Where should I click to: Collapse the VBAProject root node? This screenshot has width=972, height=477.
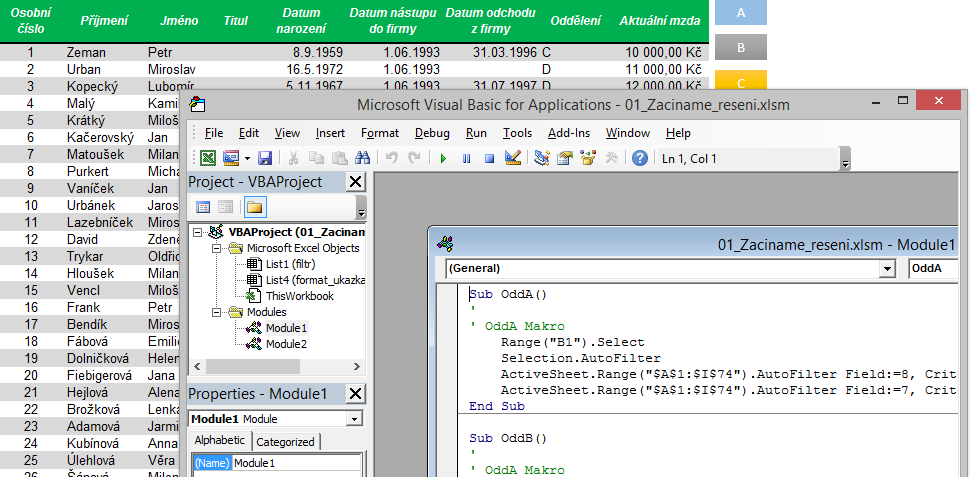[x=197, y=232]
